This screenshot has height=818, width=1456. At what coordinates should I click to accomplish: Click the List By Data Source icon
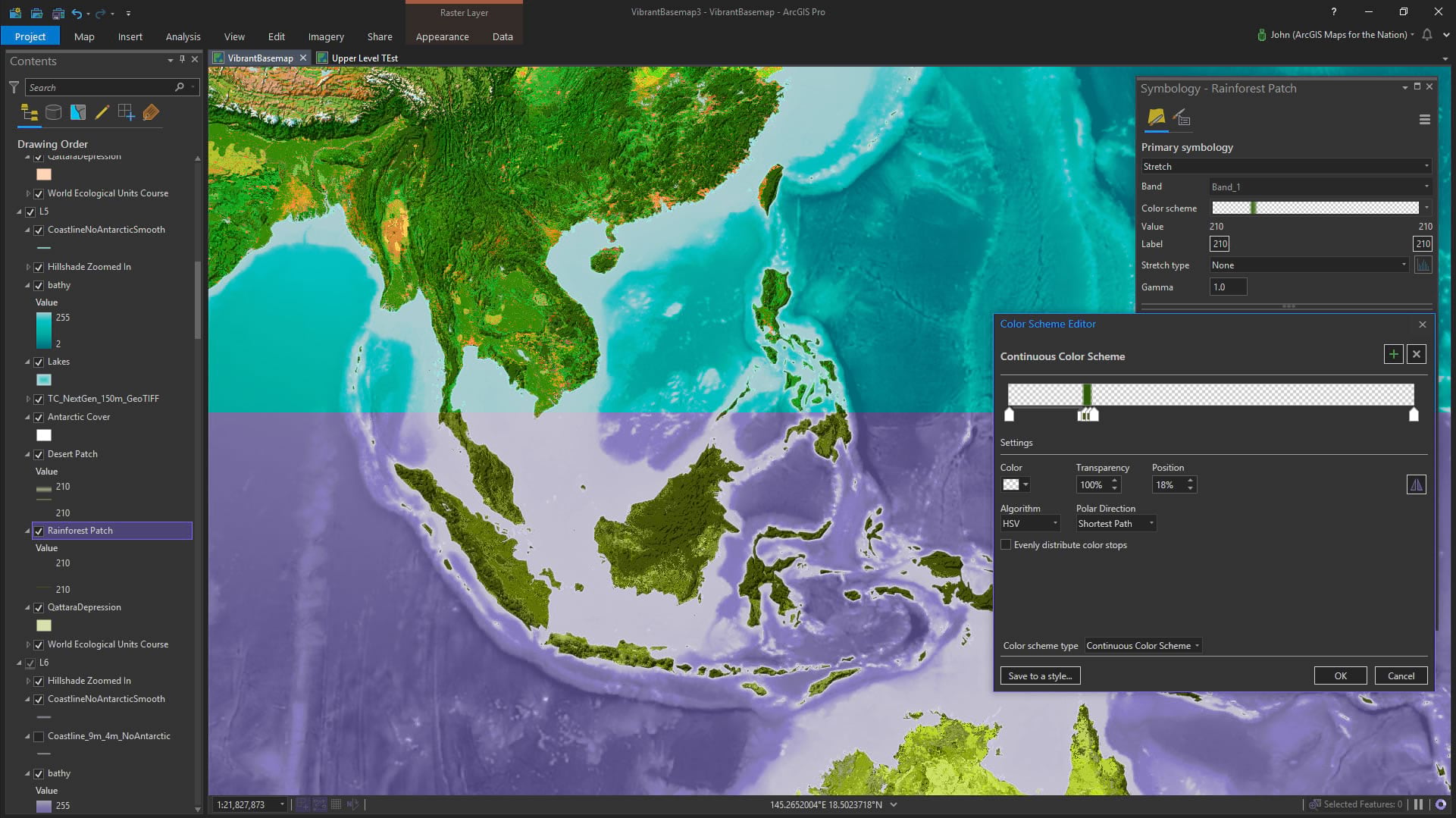click(x=54, y=113)
